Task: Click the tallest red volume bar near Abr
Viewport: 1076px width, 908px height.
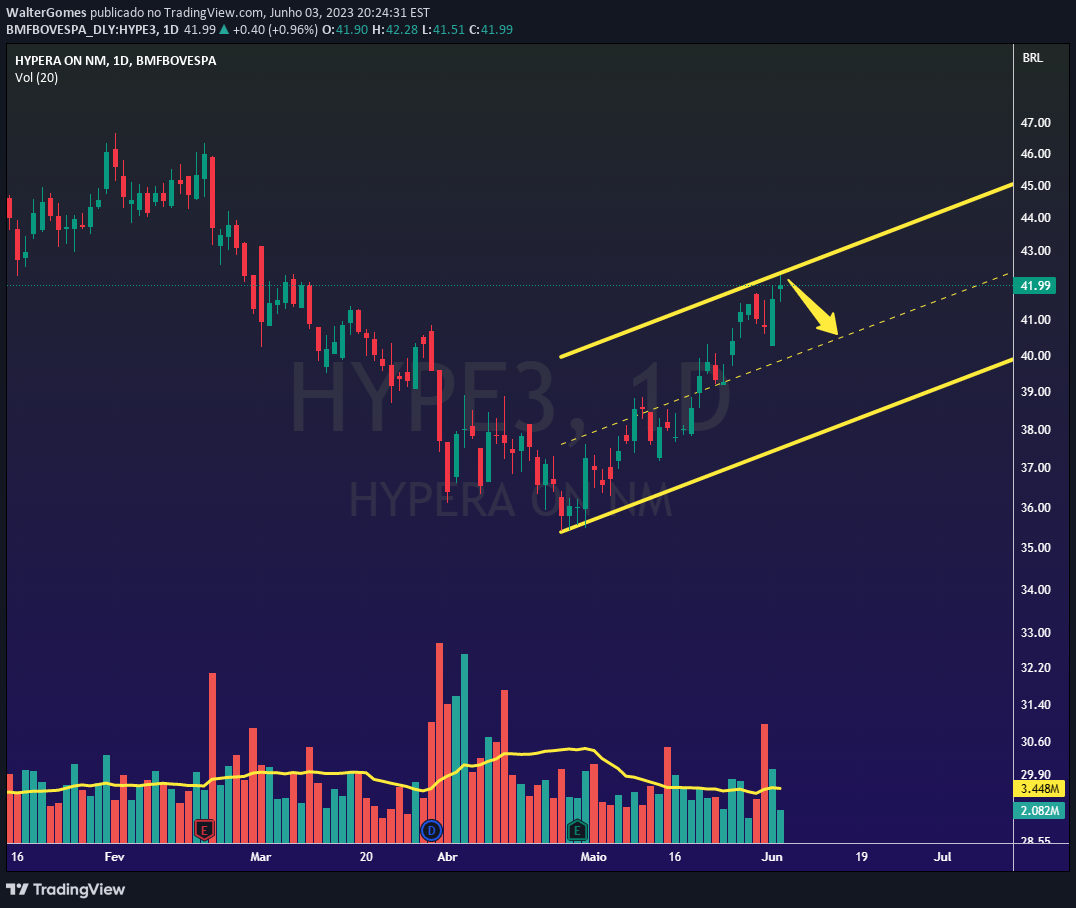Action: click(x=438, y=700)
